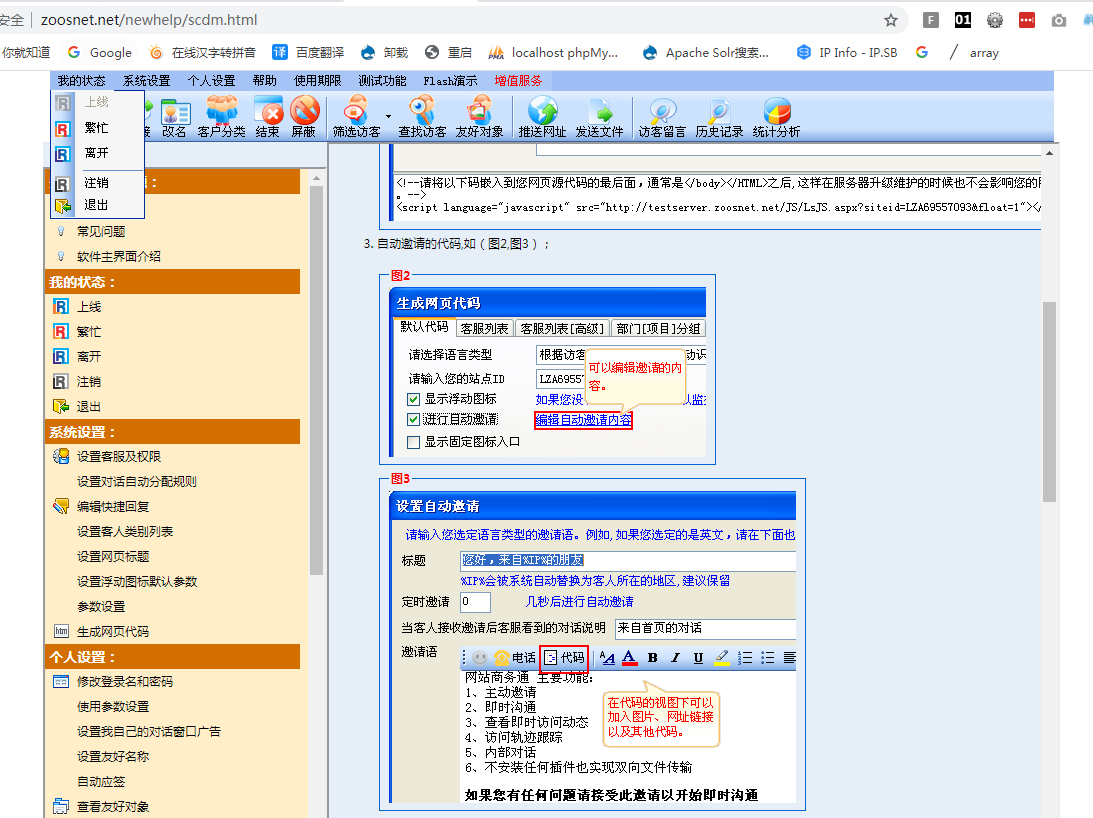
Task: Open the 使用期限 menu
Action: coord(318,81)
